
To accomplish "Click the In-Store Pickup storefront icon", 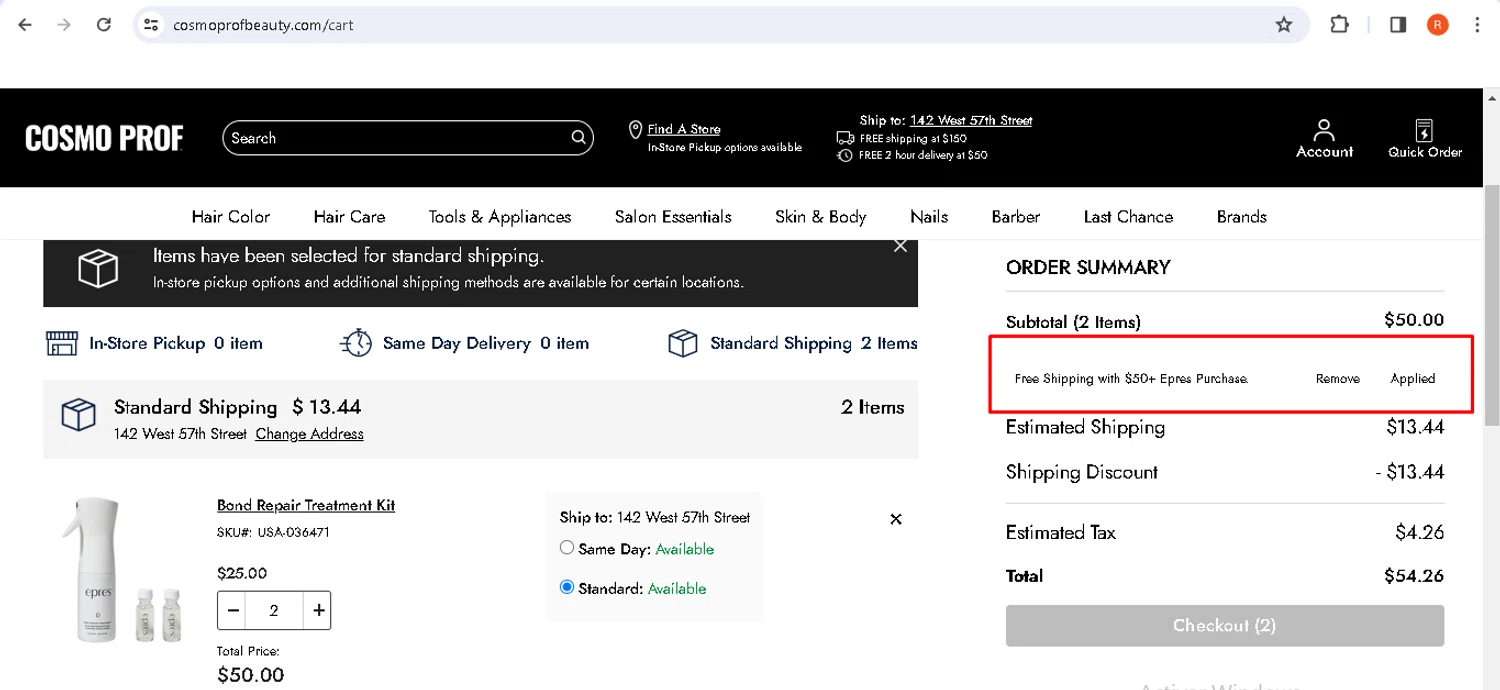I will click(62, 343).
